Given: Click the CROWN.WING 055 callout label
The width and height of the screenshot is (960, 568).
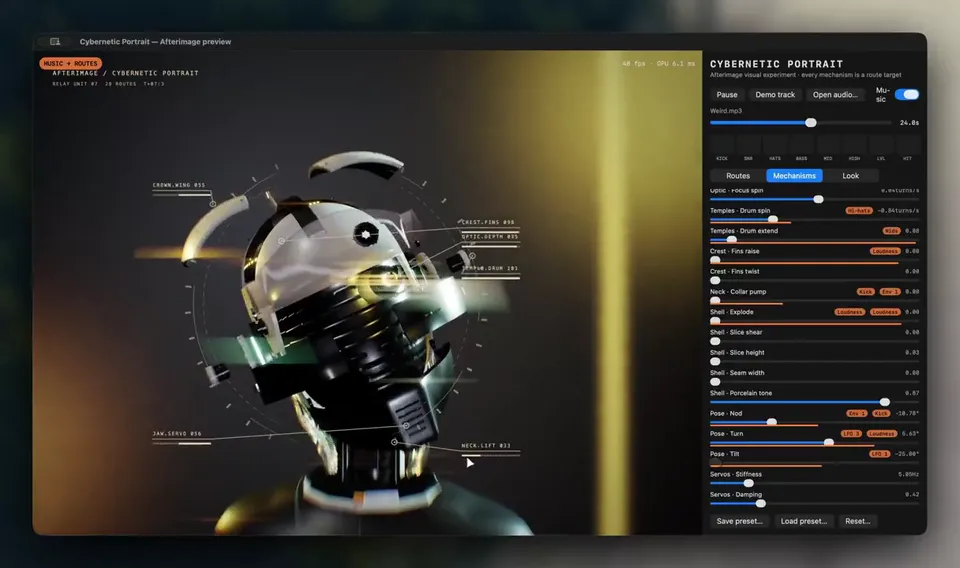Looking at the screenshot, I should 179,185.
